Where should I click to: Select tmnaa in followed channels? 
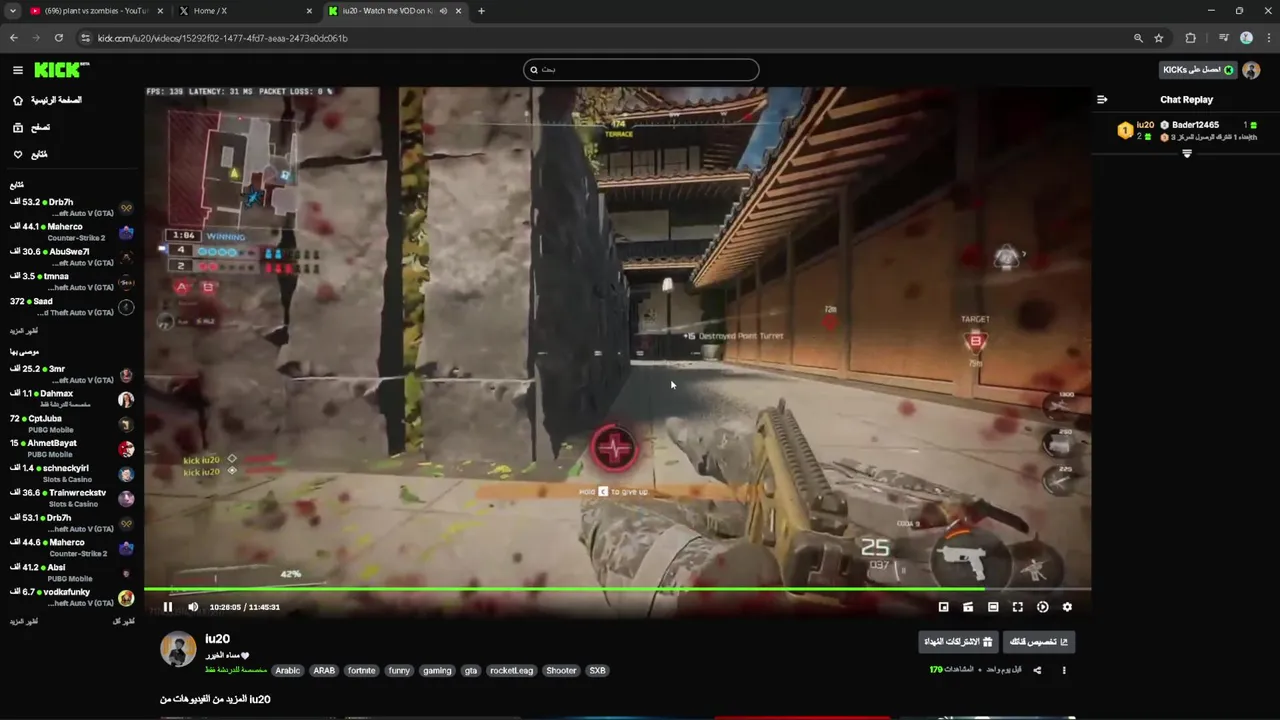[72, 282]
